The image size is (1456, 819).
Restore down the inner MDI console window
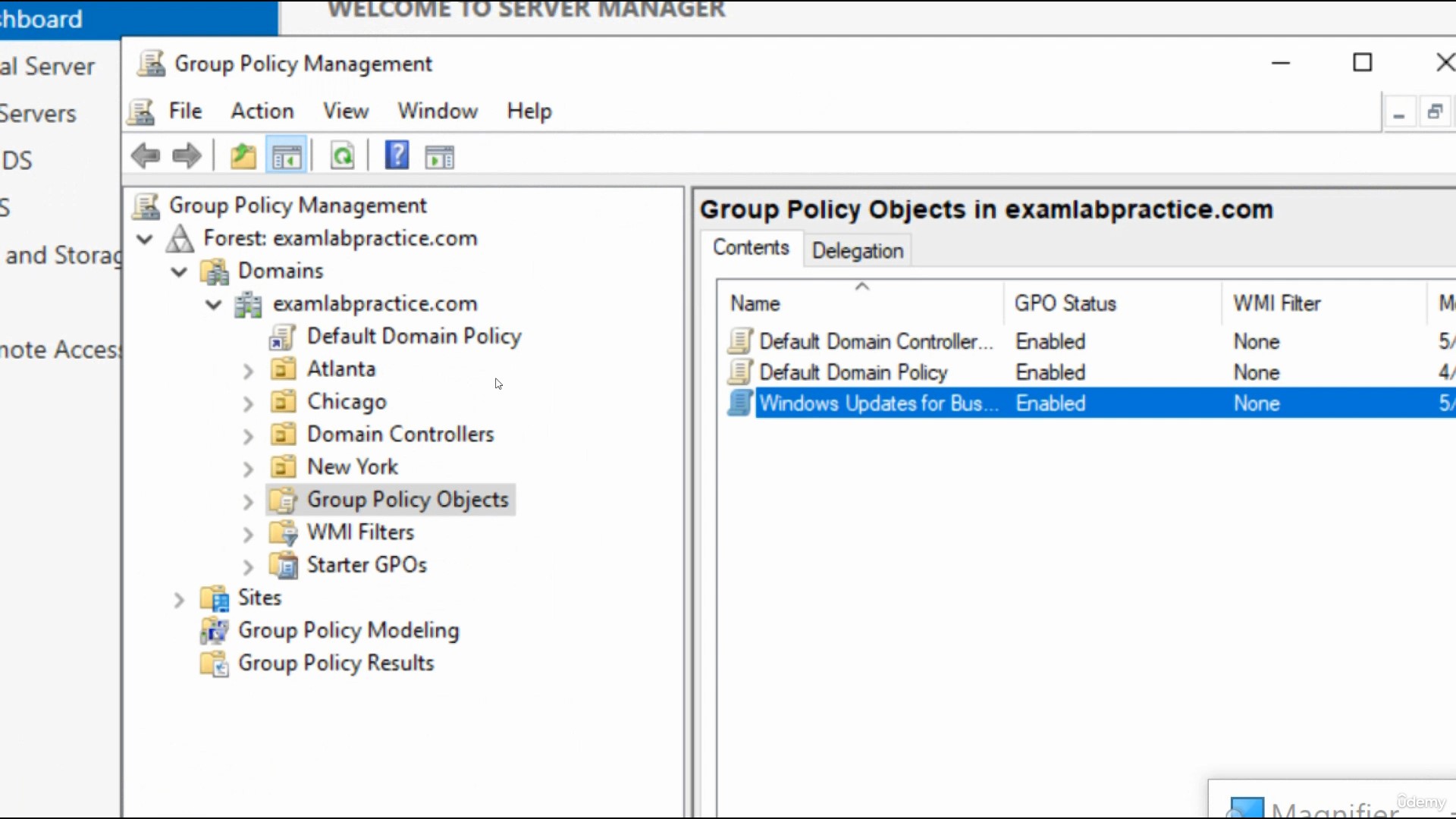click(x=1435, y=112)
